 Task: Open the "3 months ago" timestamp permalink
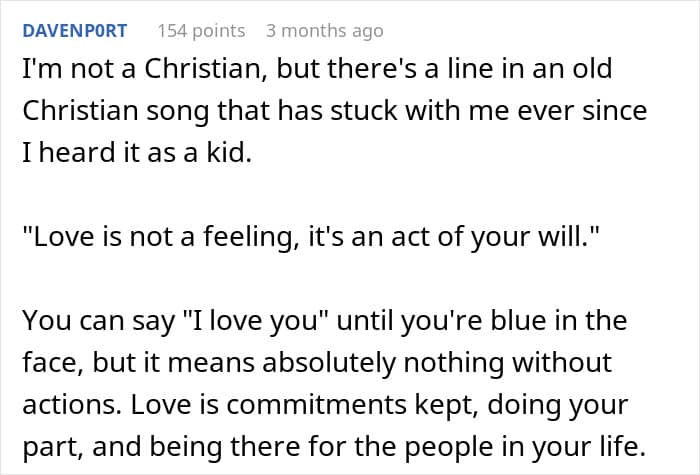click(324, 30)
